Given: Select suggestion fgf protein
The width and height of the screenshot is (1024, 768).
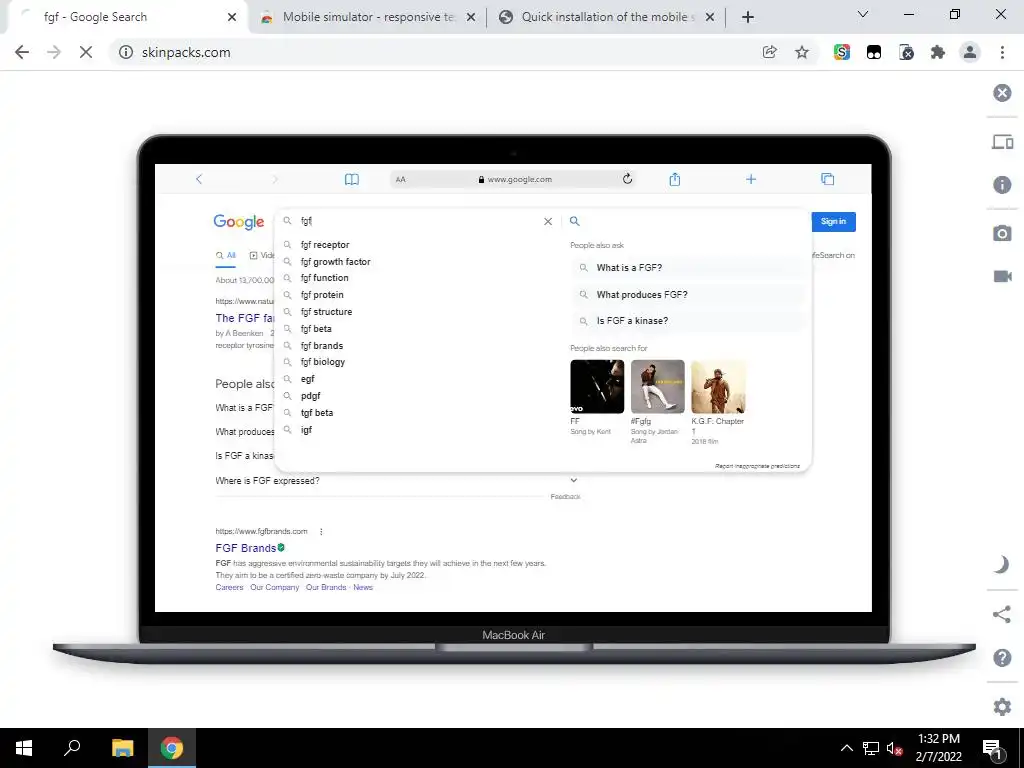Looking at the screenshot, I should click(x=322, y=295).
